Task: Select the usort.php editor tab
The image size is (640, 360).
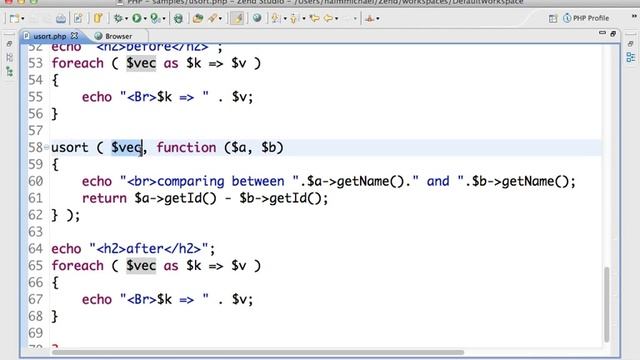Action: [49, 36]
